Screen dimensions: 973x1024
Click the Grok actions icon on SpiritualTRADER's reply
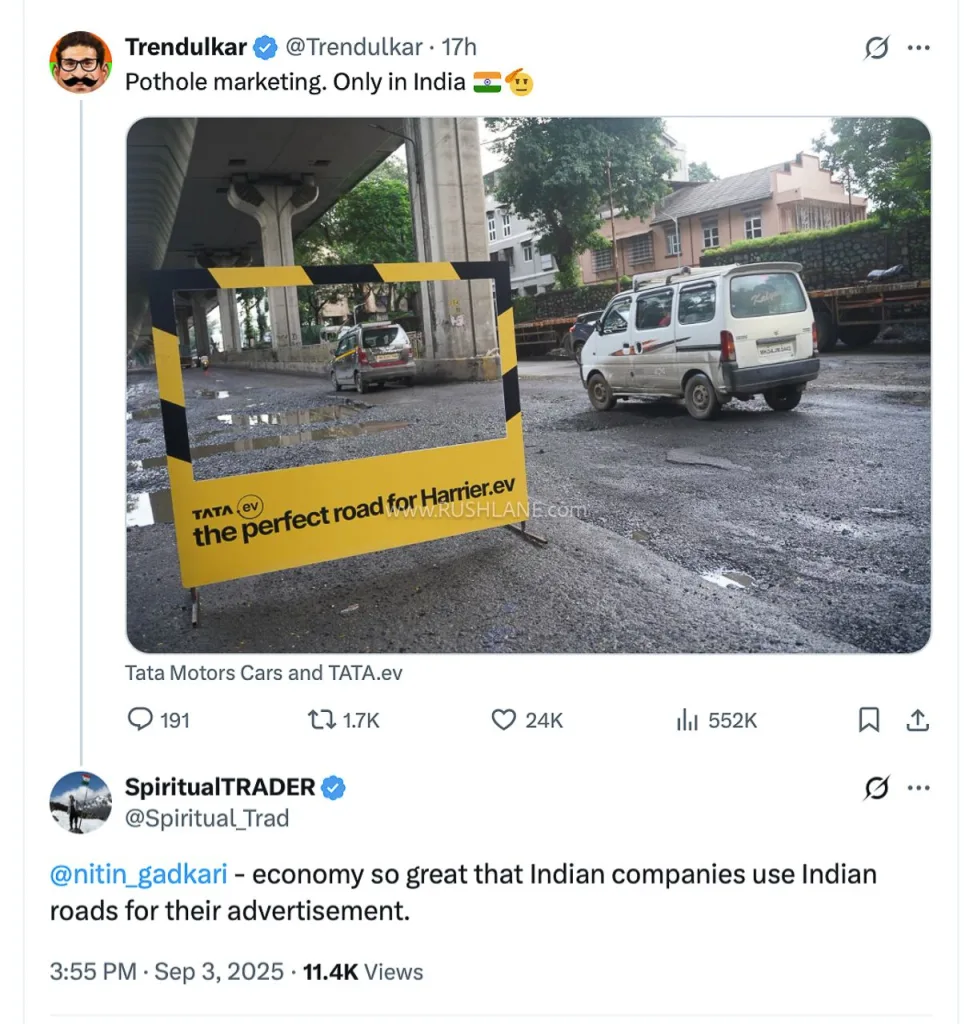click(x=877, y=788)
